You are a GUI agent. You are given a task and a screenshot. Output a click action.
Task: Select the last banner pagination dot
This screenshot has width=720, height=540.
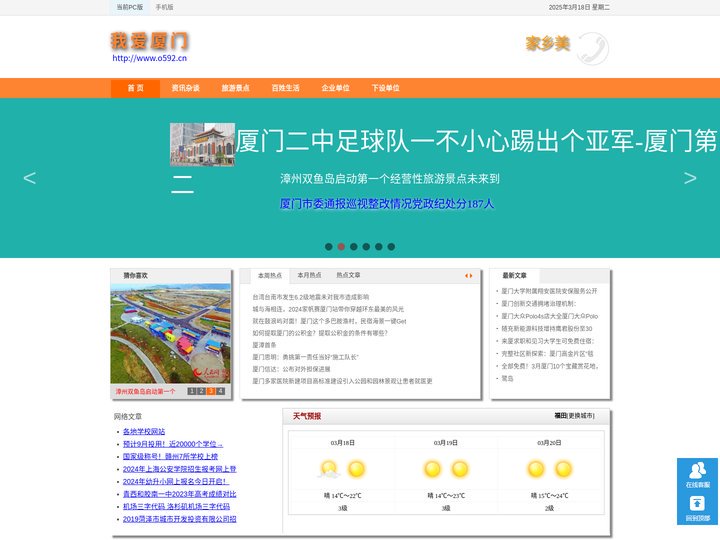391,247
